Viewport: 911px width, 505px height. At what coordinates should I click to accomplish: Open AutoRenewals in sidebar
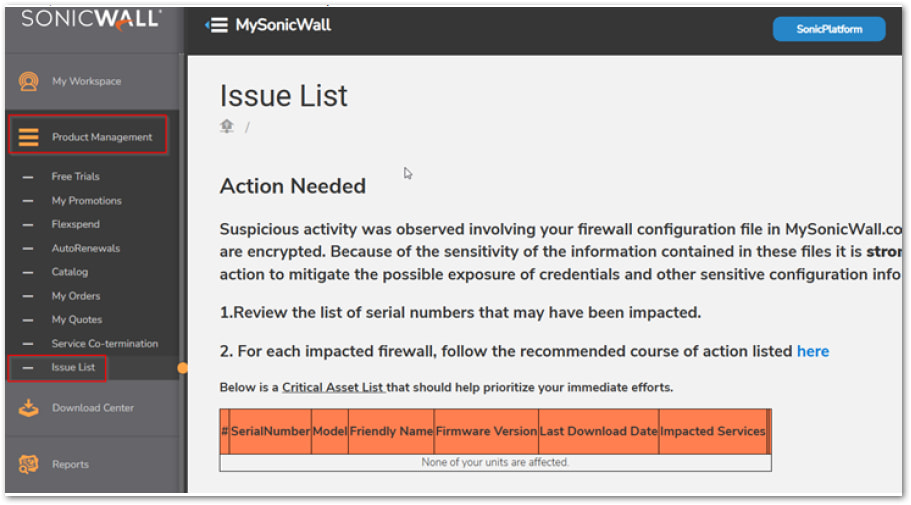tap(85, 248)
